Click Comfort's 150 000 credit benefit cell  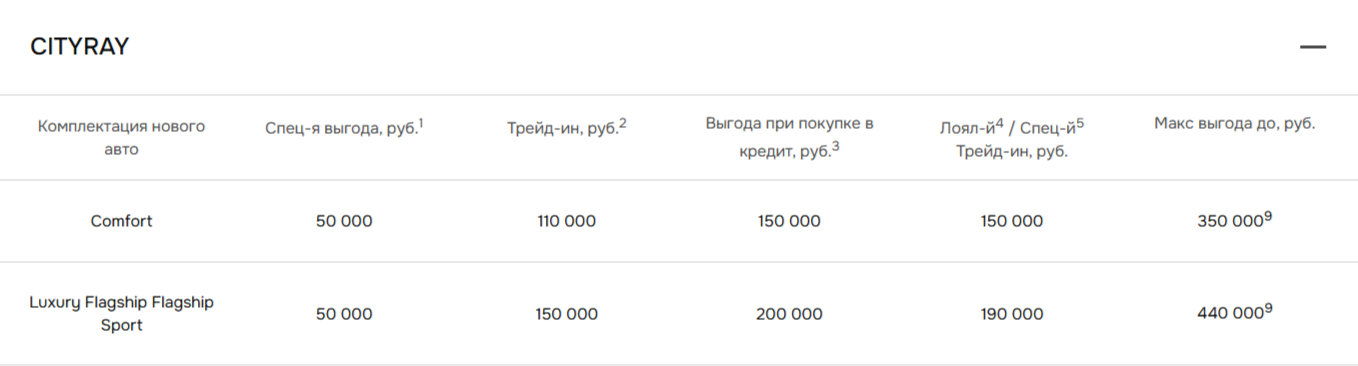click(x=789, y=221)
